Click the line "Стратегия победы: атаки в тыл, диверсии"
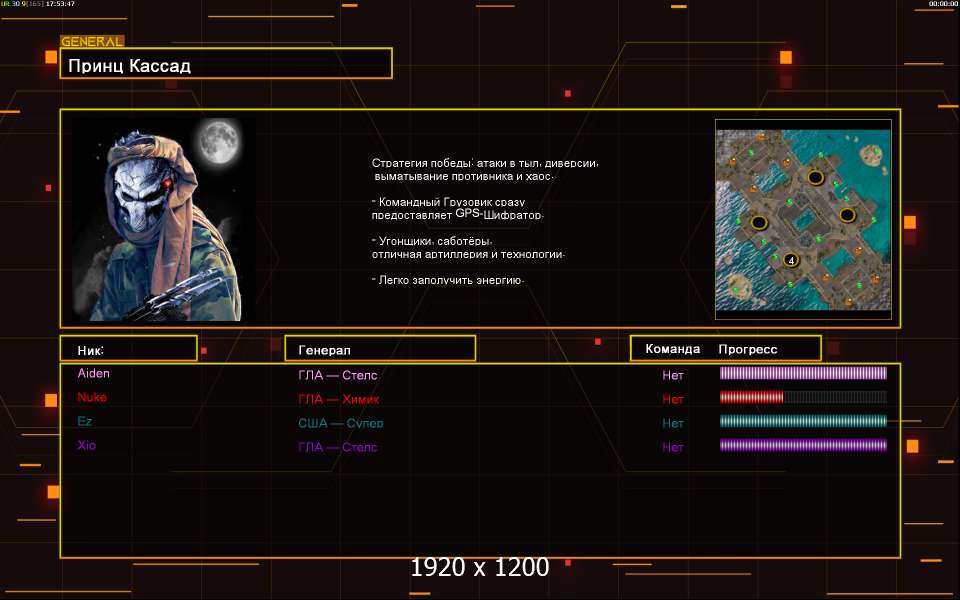Image resolution: width=960 pixels, height=600 pixels. (485, 163)
